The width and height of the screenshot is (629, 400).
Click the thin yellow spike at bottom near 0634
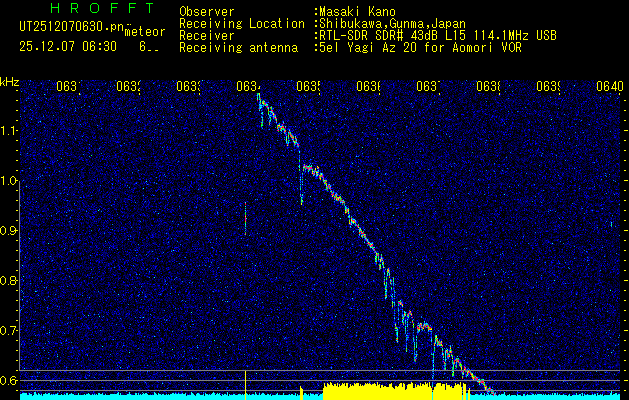coord(246,385)
